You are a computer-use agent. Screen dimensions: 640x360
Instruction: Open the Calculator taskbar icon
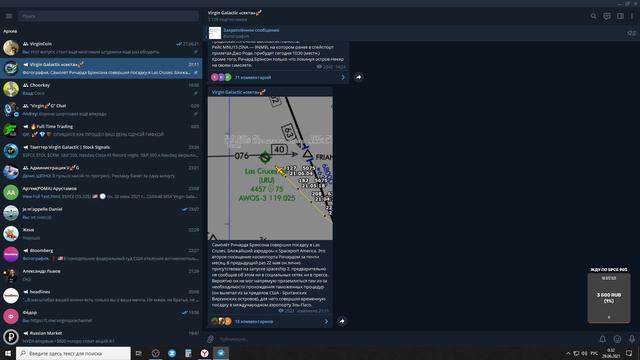click(188, 353)
